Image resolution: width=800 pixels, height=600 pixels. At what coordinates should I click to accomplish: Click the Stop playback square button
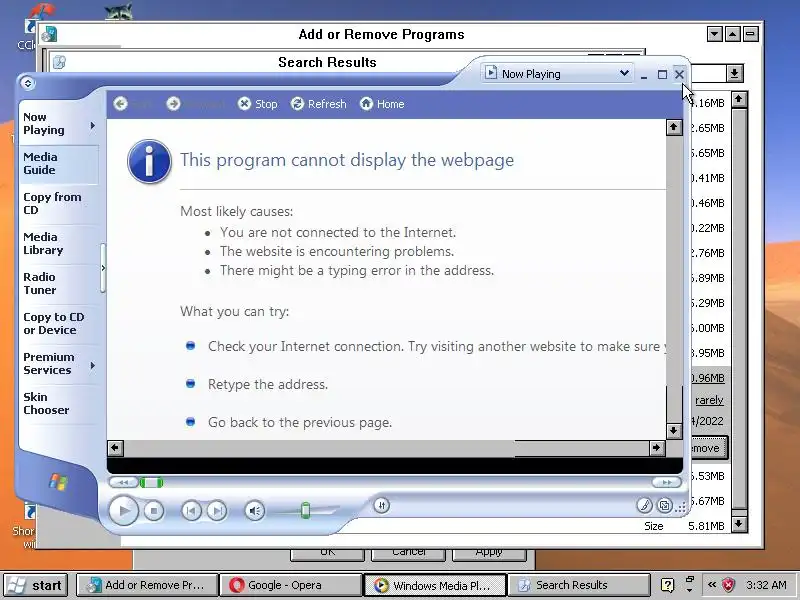(154, 510)
